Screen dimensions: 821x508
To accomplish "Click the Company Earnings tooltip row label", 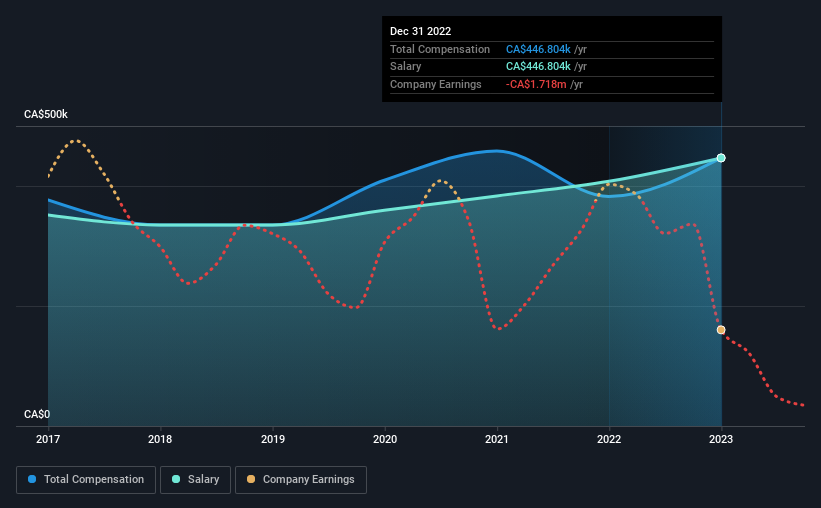I will 436,84.
